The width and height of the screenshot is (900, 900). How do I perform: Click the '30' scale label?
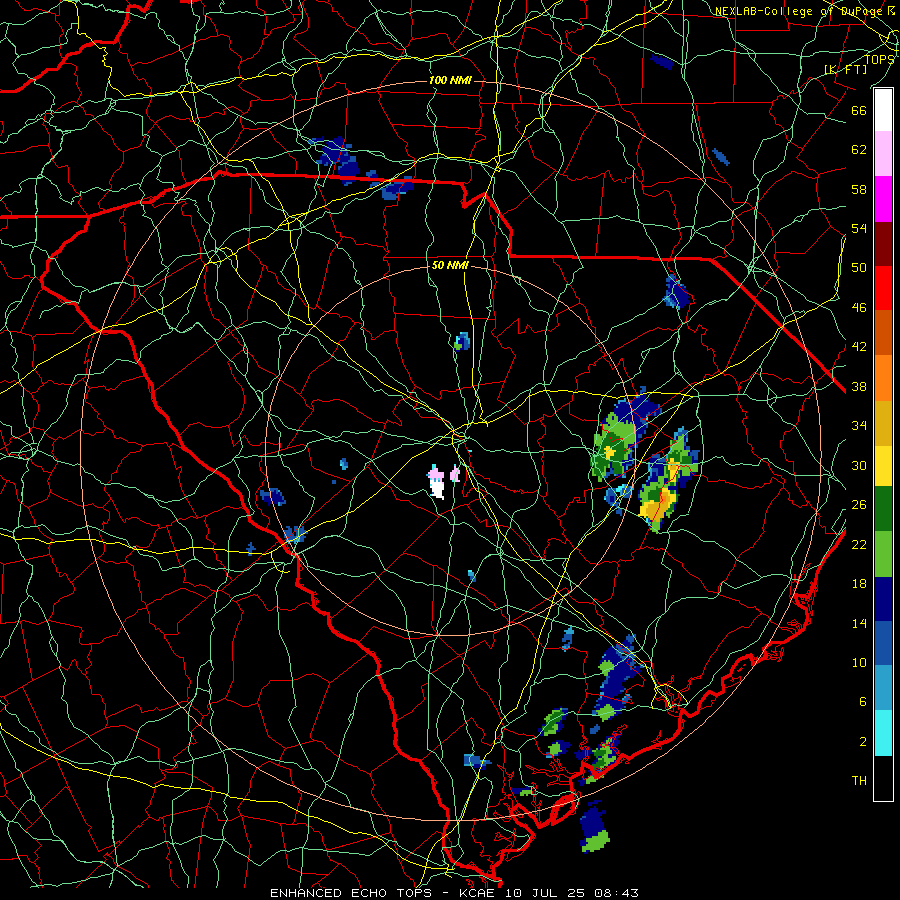coord(859,465)
